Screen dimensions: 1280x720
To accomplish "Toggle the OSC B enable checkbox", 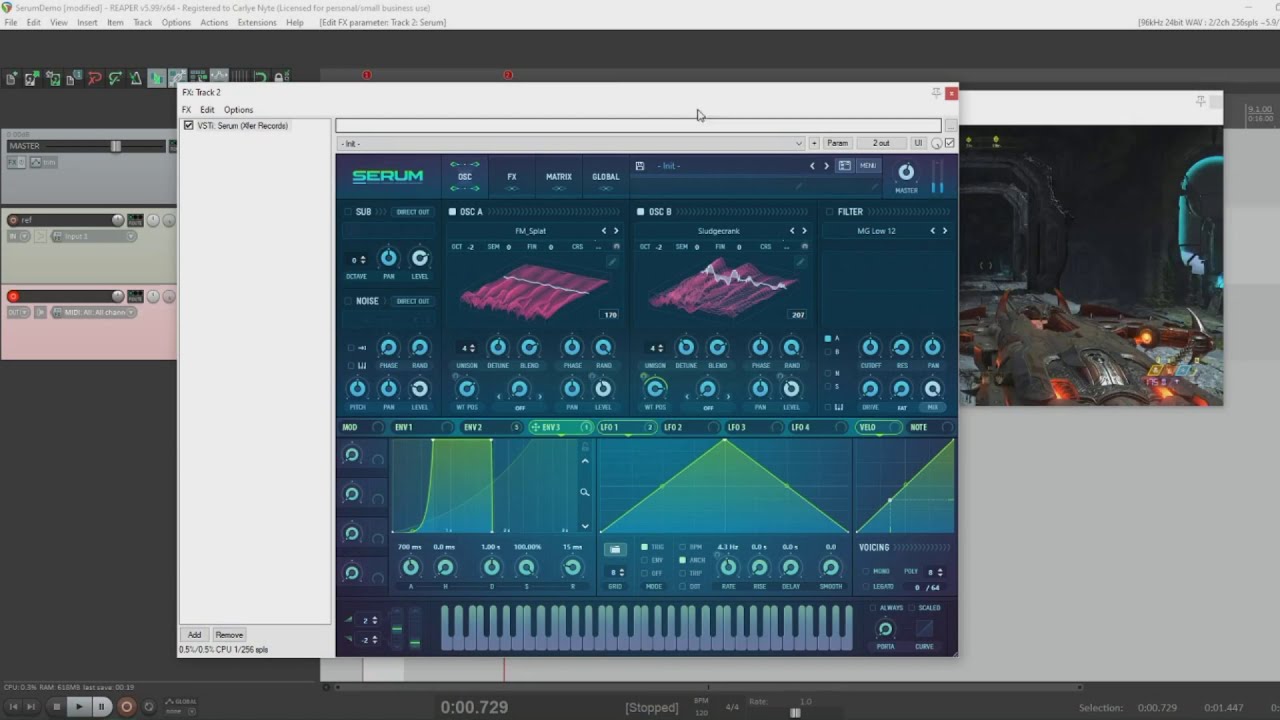I will tap(640, 212).
